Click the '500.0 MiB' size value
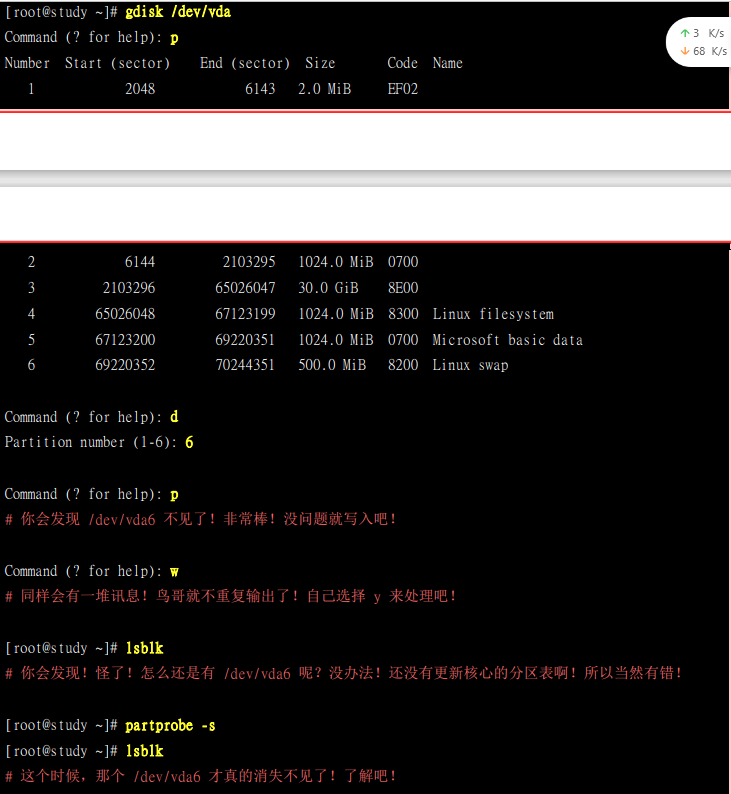The image size is (731, 794). pos(332,365)
